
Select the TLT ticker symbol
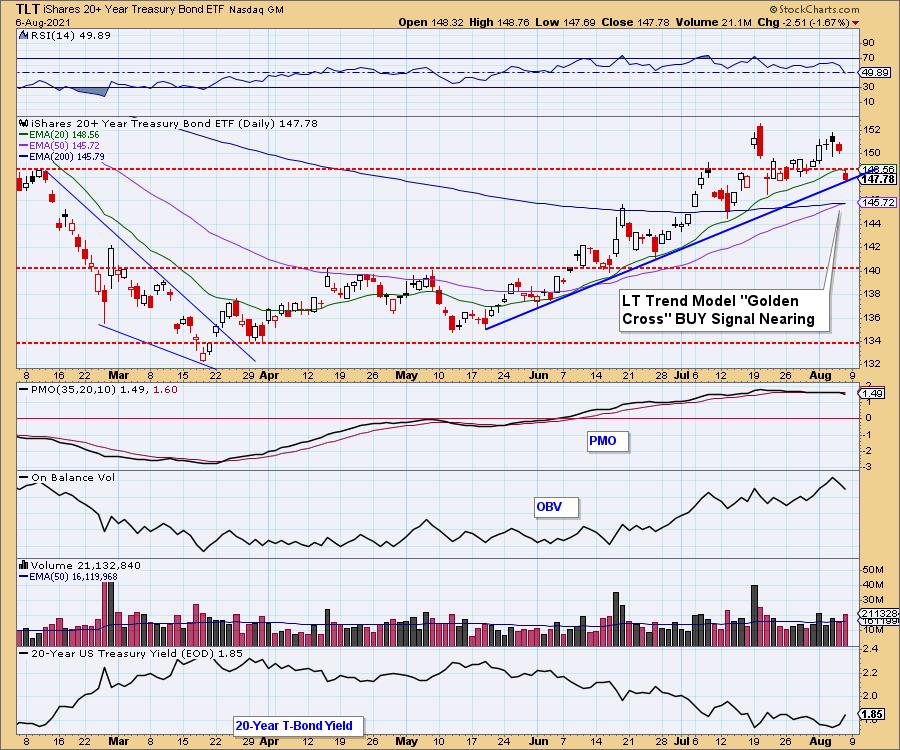[x=28, y=9]
